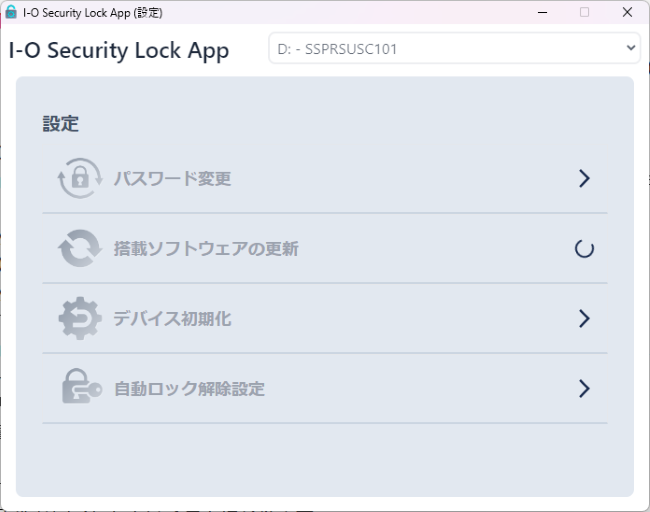Open the パスワード変更 menu entry

(172, 179)
